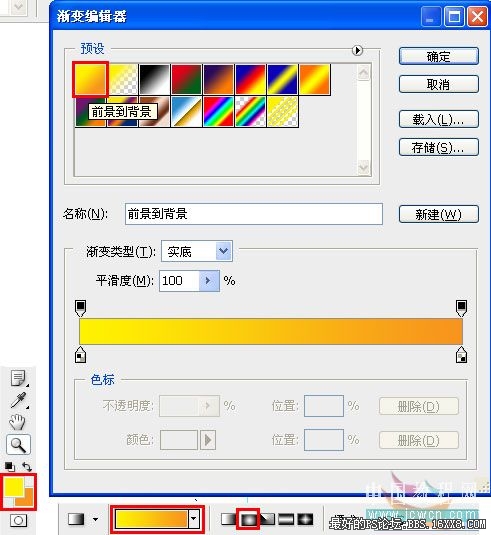This screenshot has height=535, width=491.
Task: Click the 确定 button
Action: (x=439, y=56)
